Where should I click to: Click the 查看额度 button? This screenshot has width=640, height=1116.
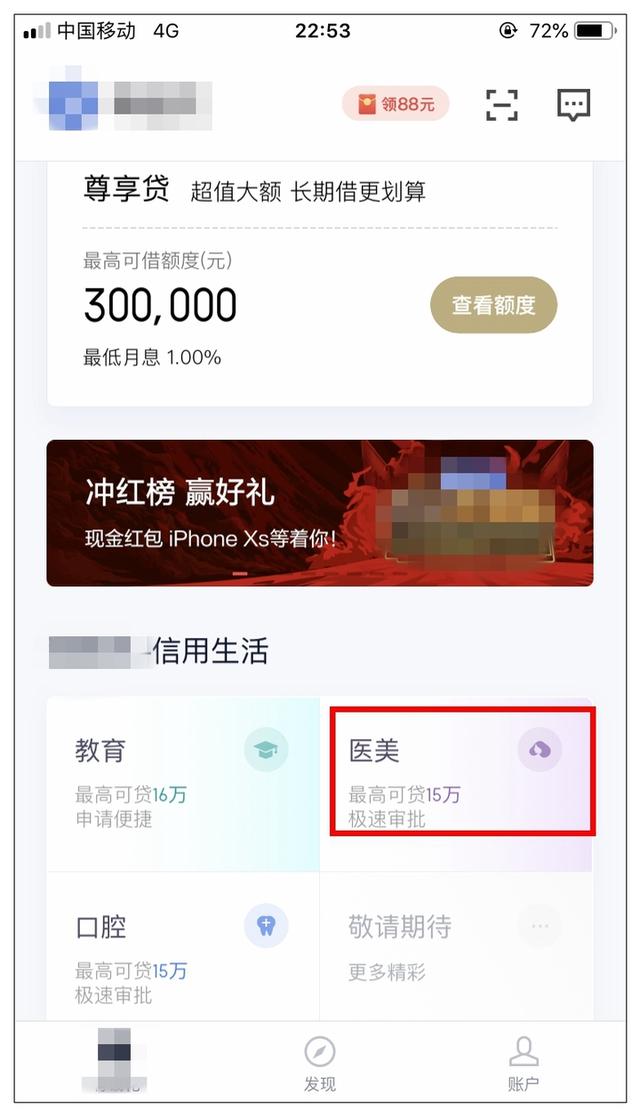tap(493, 305)
